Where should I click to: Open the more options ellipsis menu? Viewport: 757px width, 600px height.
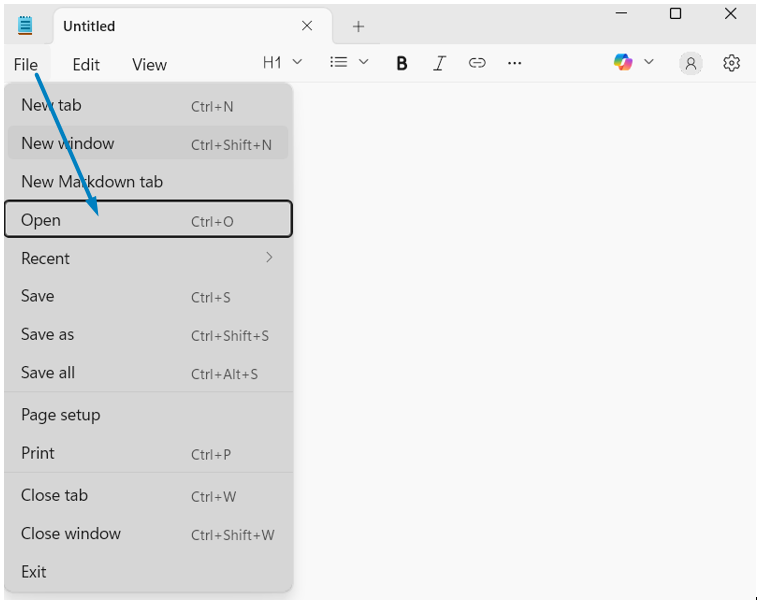[515, 63]
